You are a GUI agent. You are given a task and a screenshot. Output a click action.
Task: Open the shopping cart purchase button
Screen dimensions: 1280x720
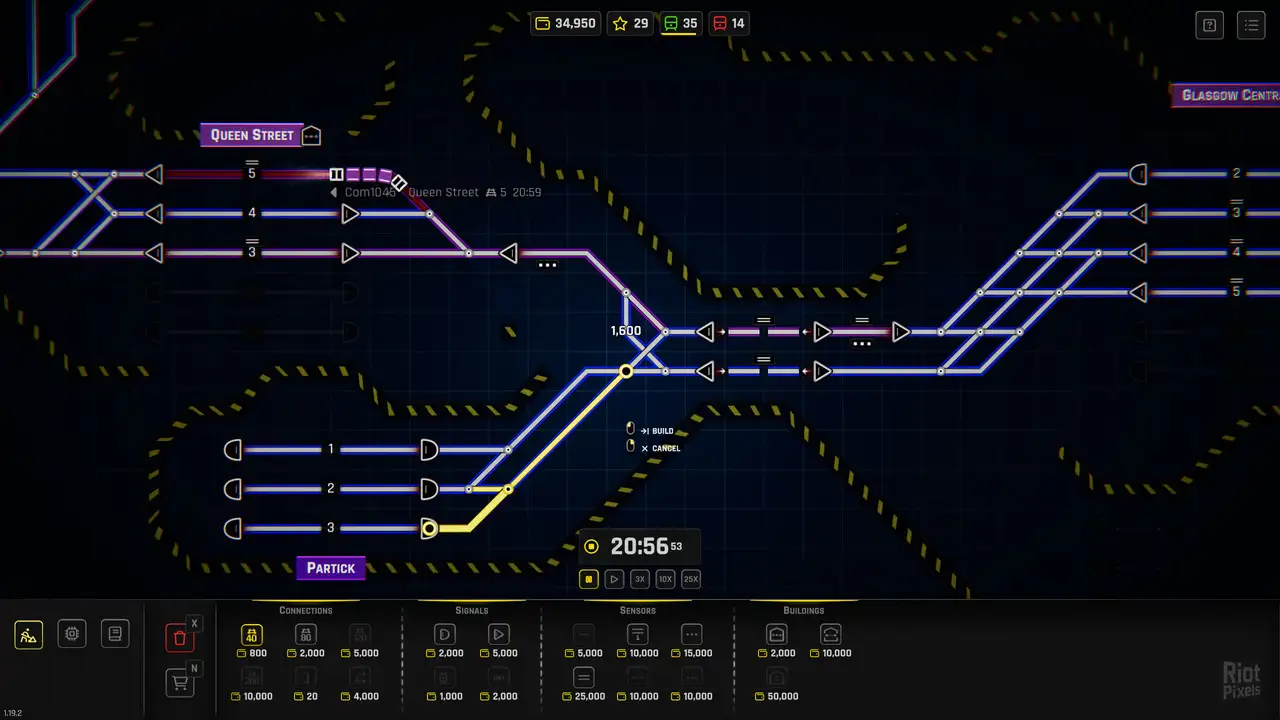179,683
